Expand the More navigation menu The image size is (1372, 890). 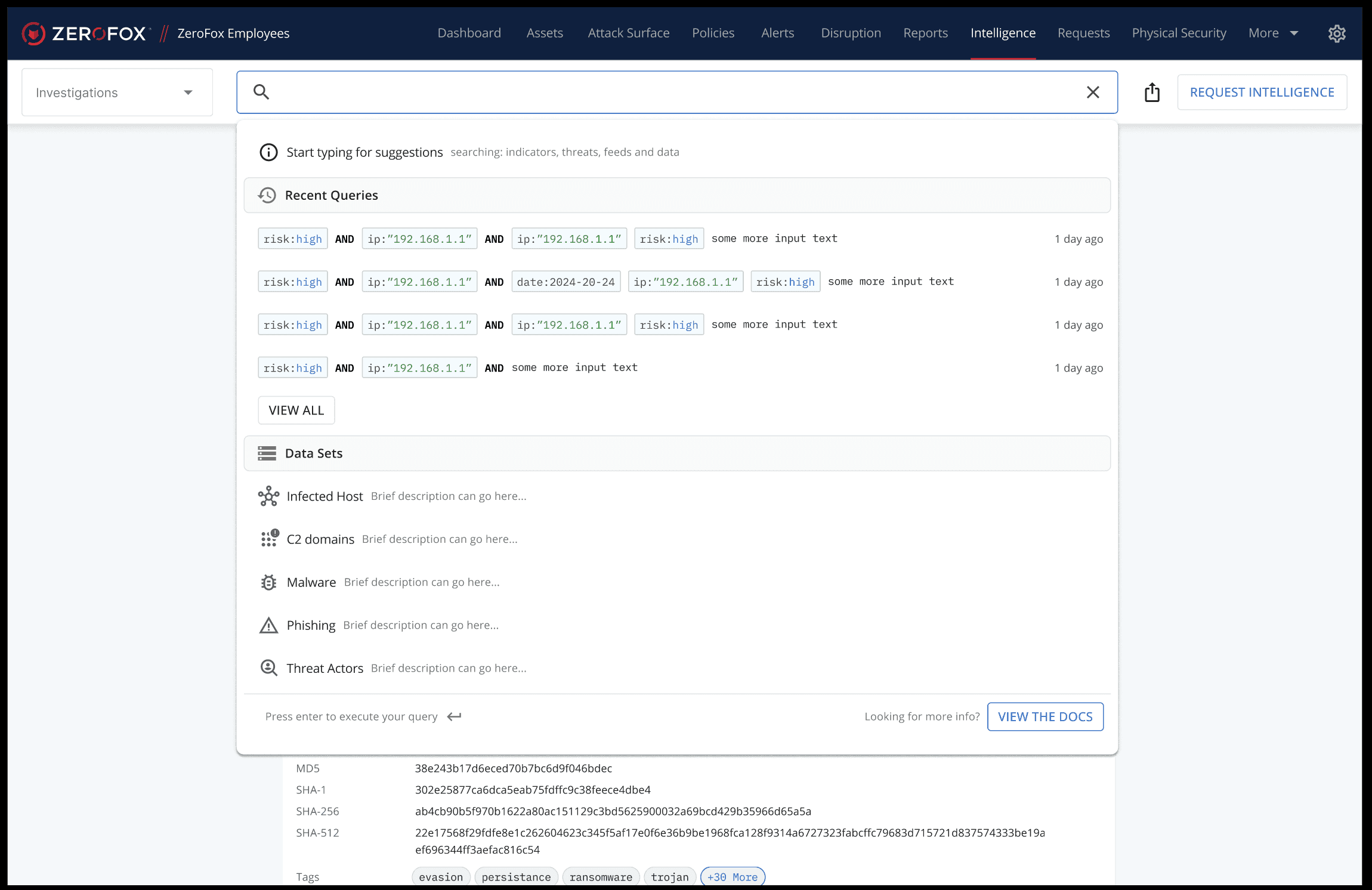tap(1273, 33)
